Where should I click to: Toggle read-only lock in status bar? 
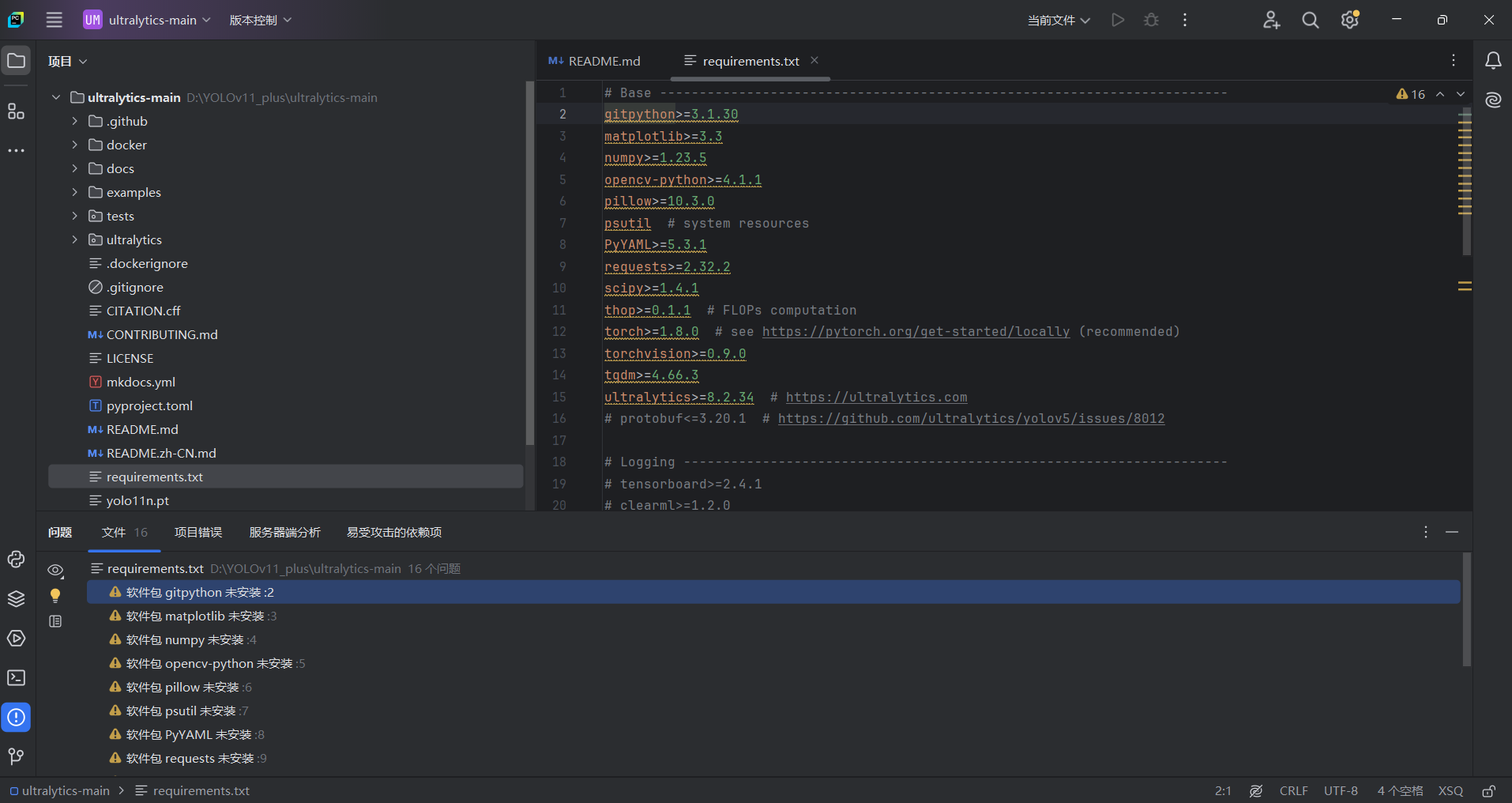point(1489,791)
